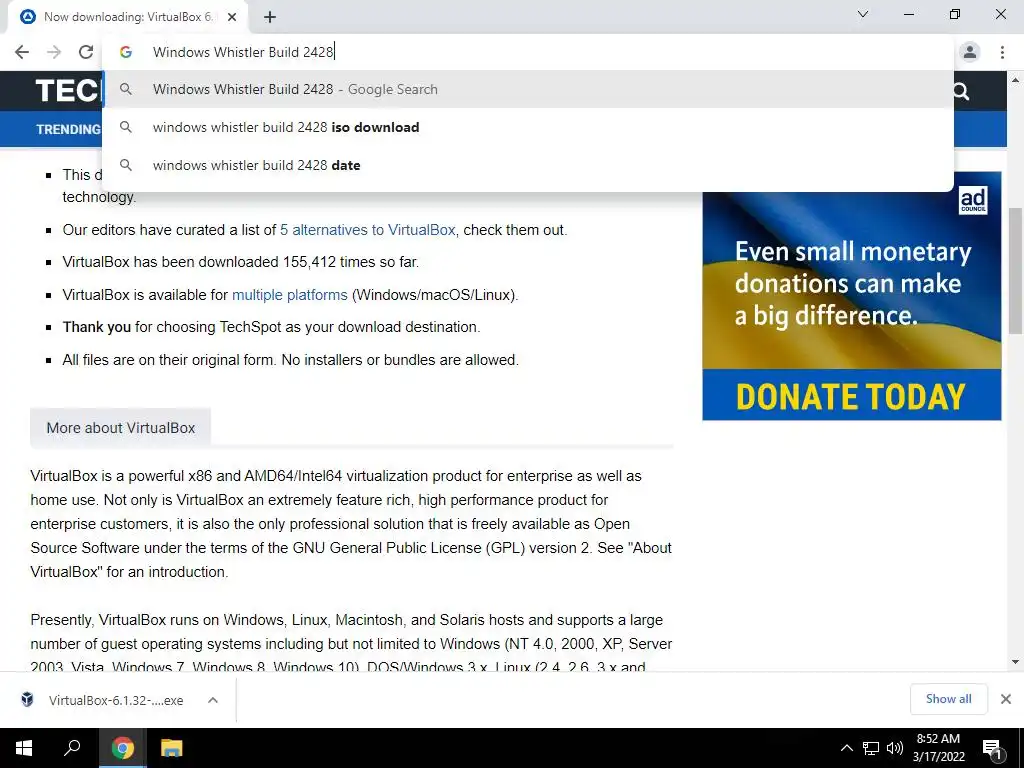Click the volume speaker tray icon

coord(895,748)
